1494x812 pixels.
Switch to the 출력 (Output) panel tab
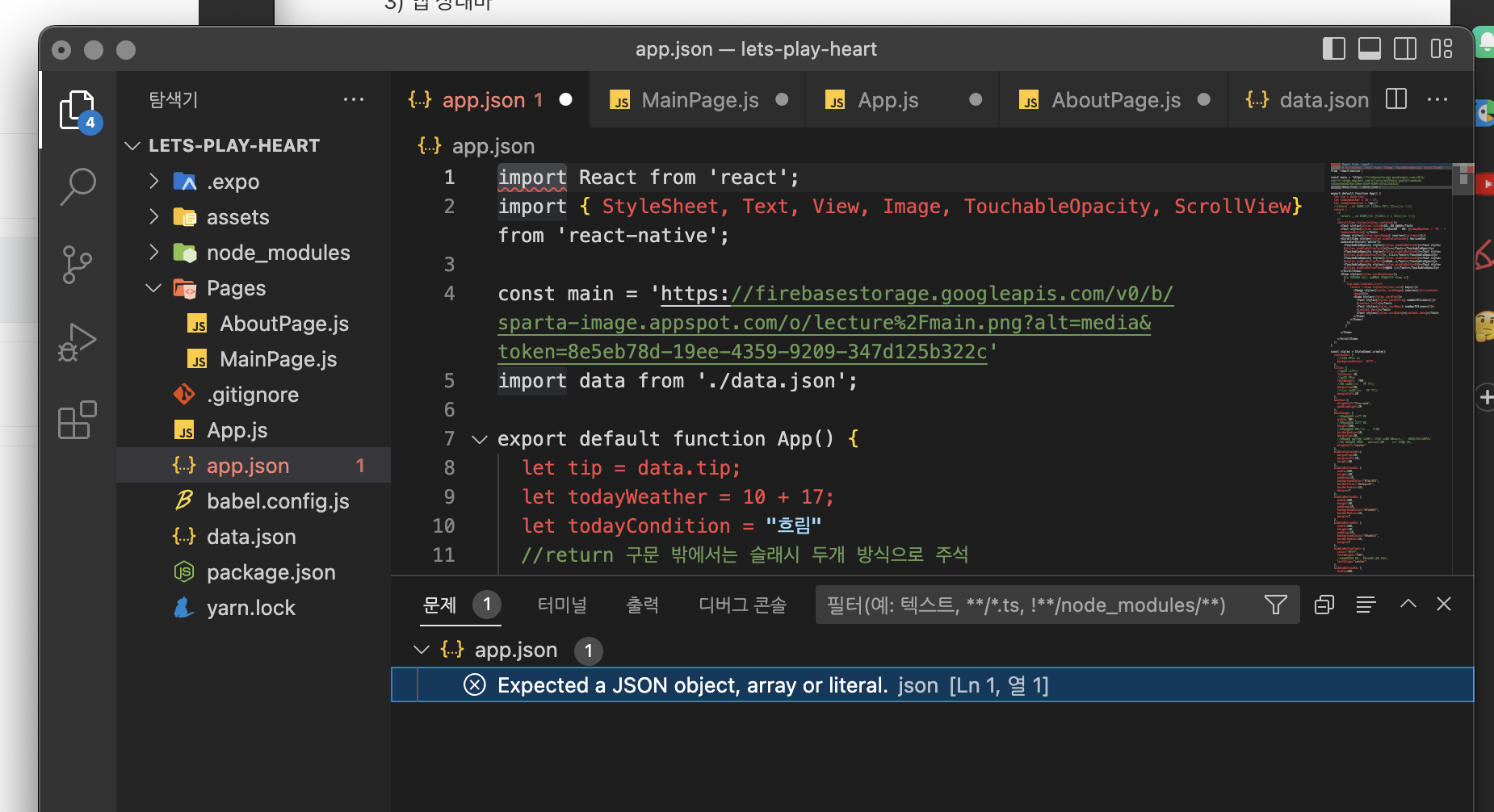tap(643, 605)
